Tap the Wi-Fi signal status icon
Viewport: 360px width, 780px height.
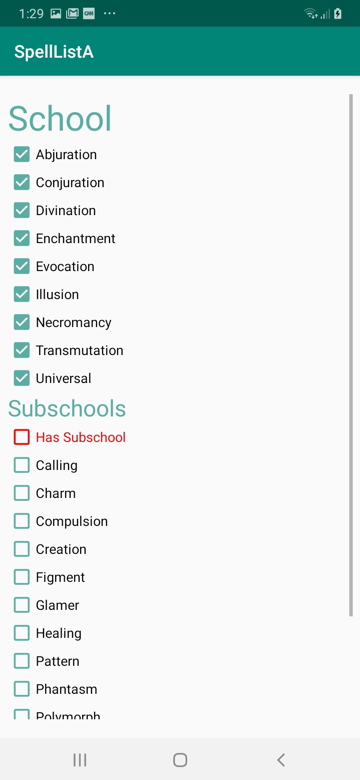[311, 13]
